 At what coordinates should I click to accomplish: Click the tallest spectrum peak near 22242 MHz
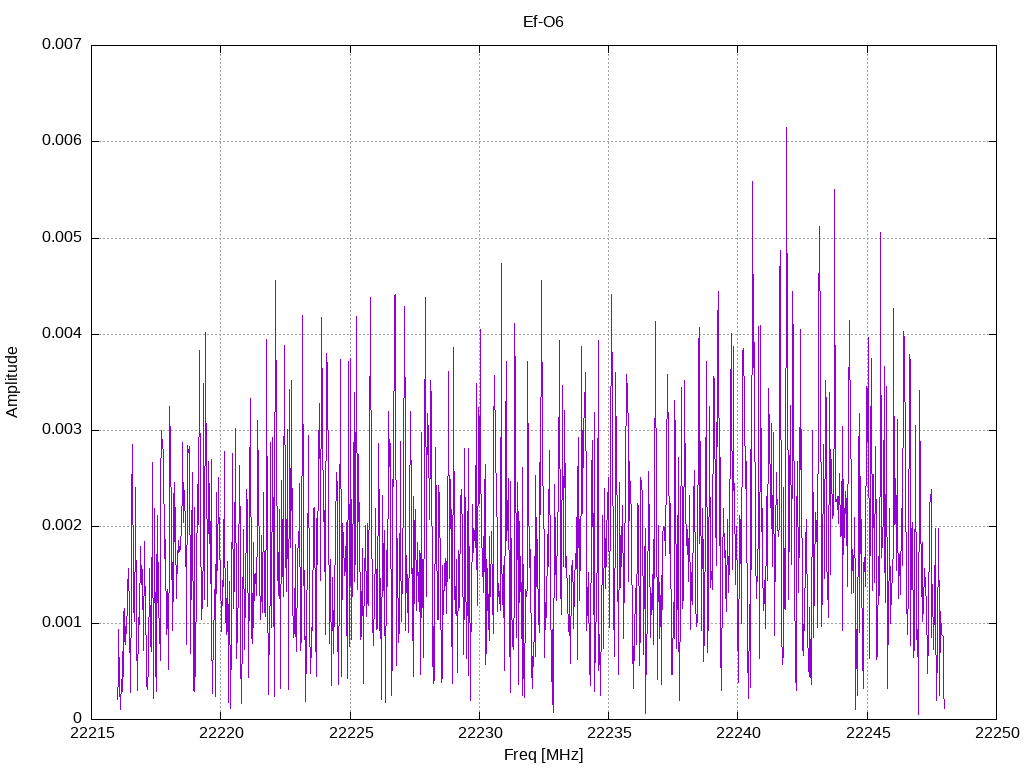click(x=786, y=129)
